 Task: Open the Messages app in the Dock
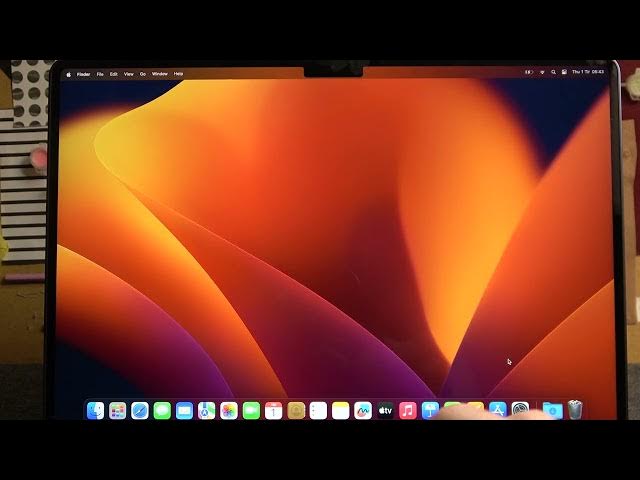coord(162,411)
